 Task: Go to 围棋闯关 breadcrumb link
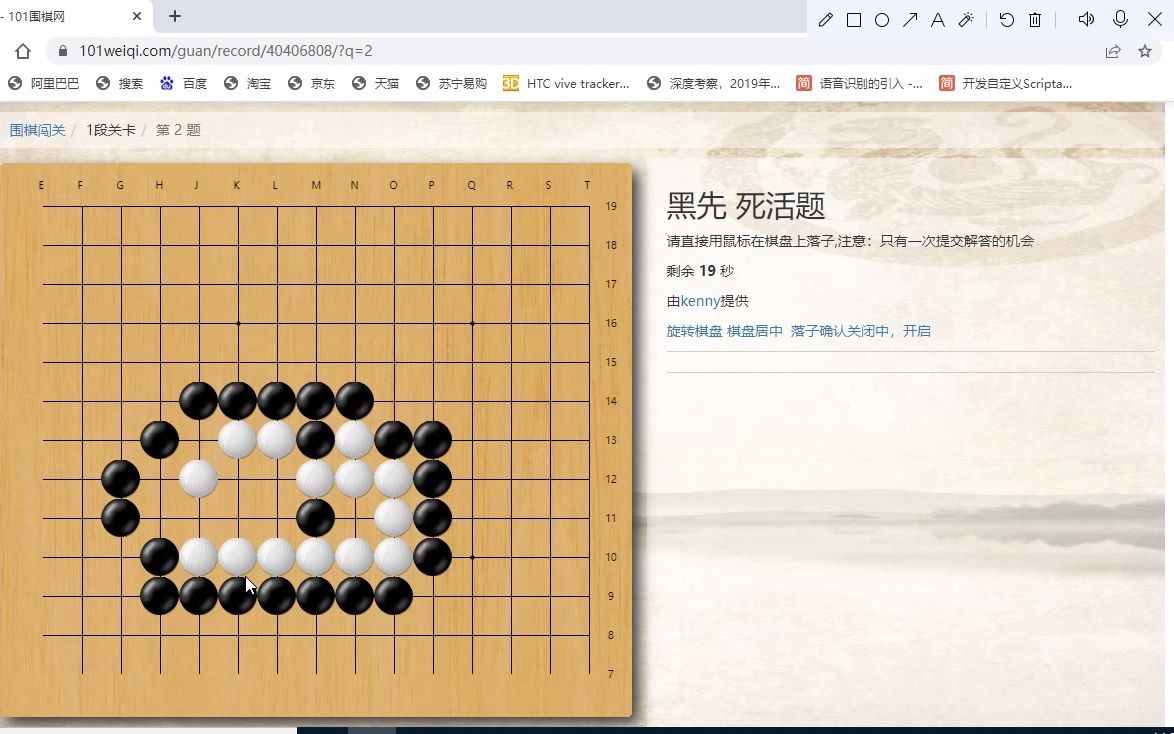point(37,130)
